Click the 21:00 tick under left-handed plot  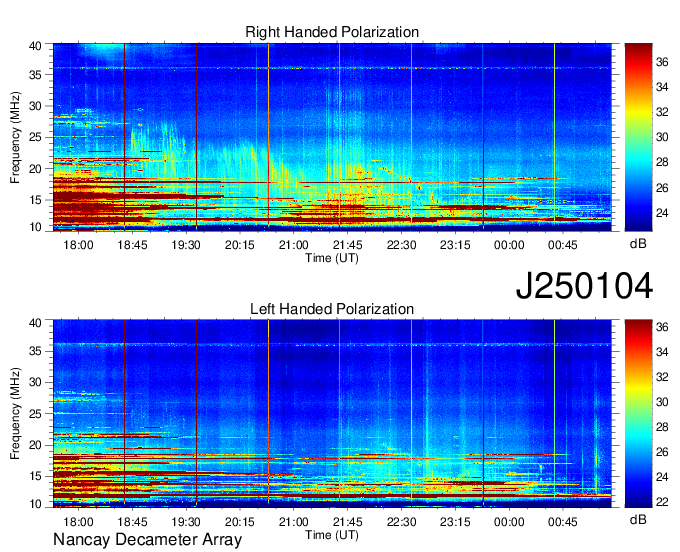[x=294, y=522]
